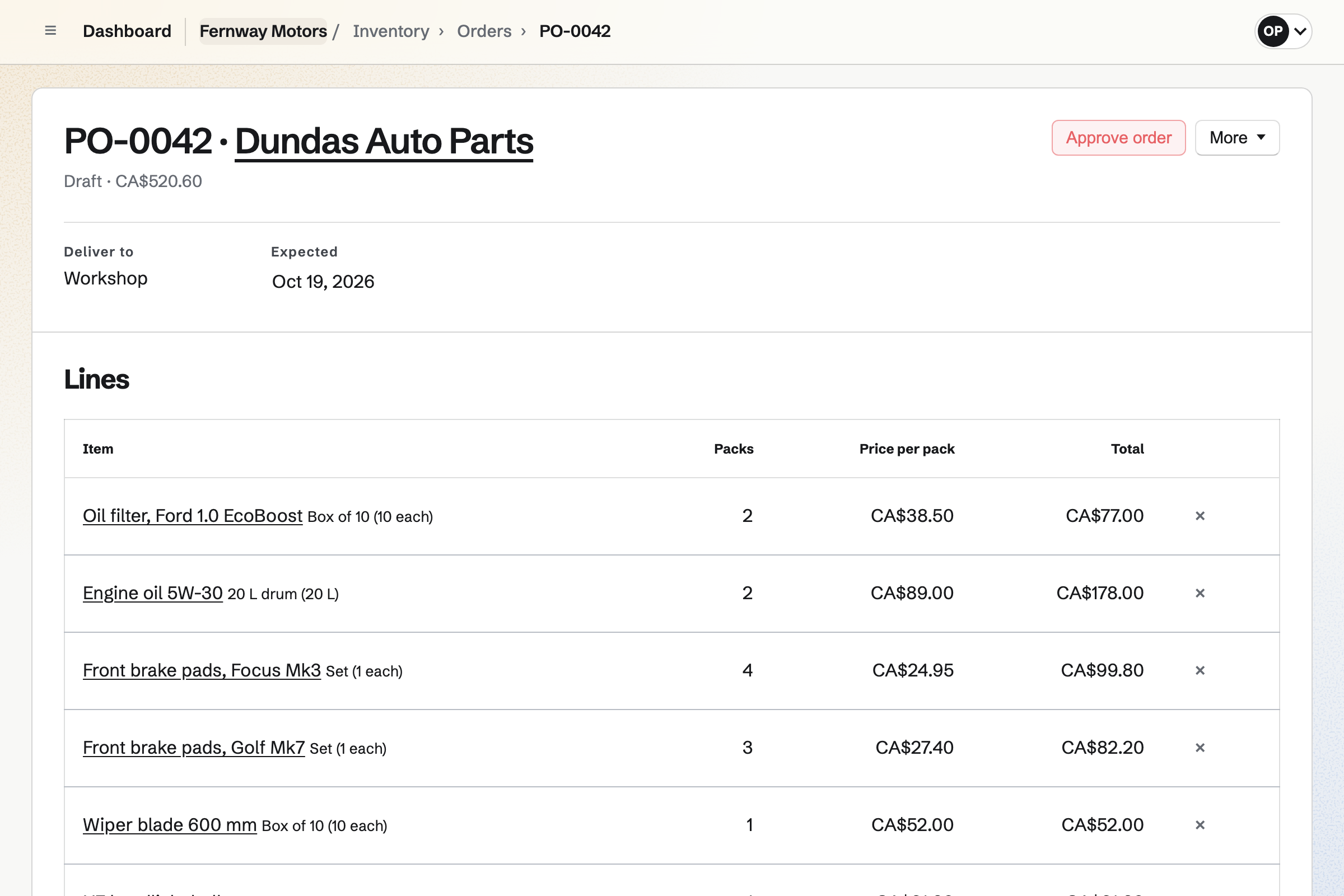1344x896 pixels.
Task: Remove the Wiper blade 600 mm line
Action: pos(1200,824)
